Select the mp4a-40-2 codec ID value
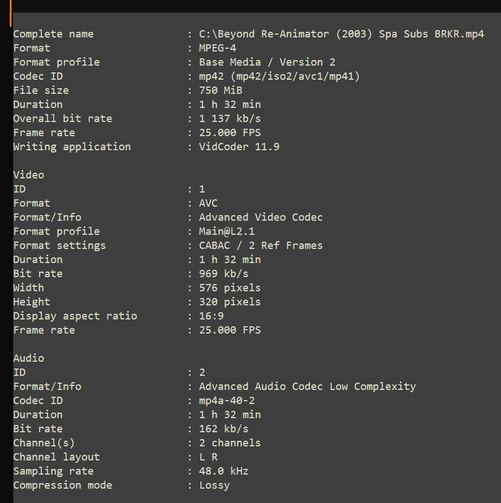The width and height of the screenshot is (501, 503). (x=227, y=401)
